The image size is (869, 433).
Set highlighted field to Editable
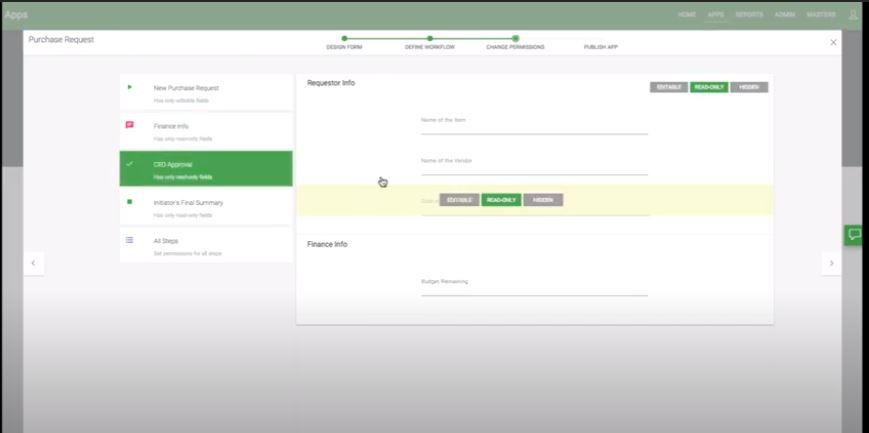coord(459,200)
